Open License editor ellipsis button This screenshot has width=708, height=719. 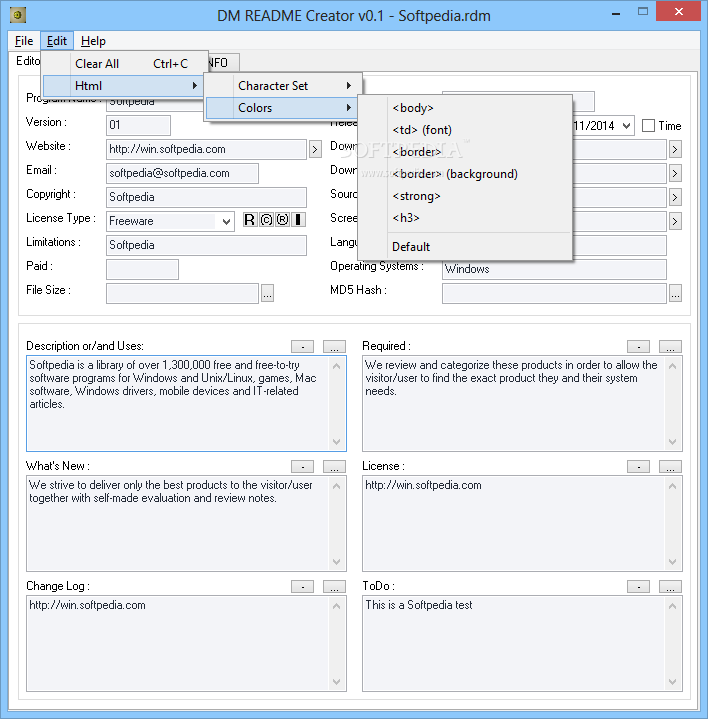[670, 467]
